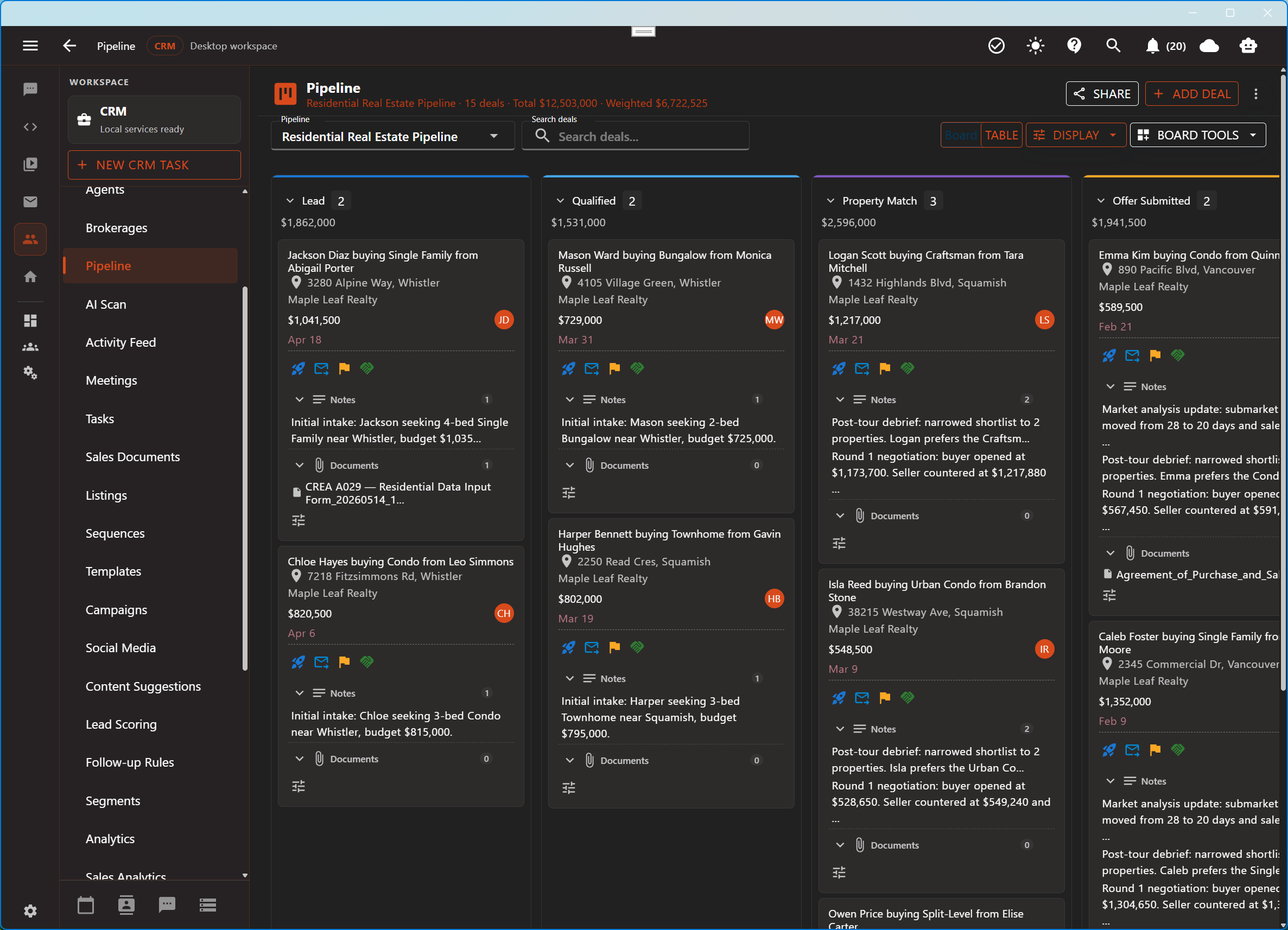
Task: Switch to Board view
Action: point(961,135)
